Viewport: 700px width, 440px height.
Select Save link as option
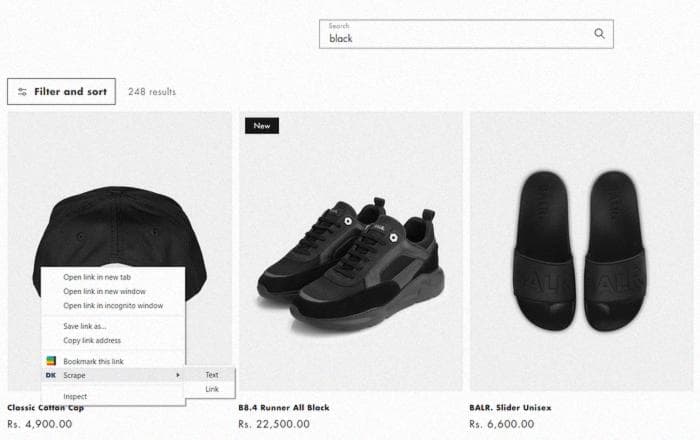85,326
